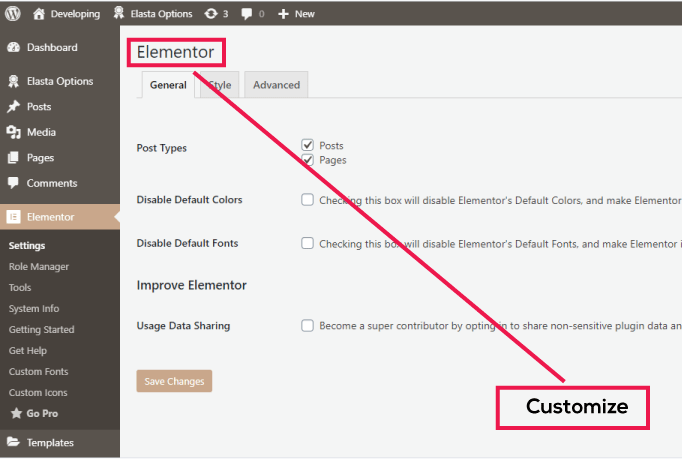
Task: Uncheck the Pages post type checkbox
Action: click(x=308, y=160)
